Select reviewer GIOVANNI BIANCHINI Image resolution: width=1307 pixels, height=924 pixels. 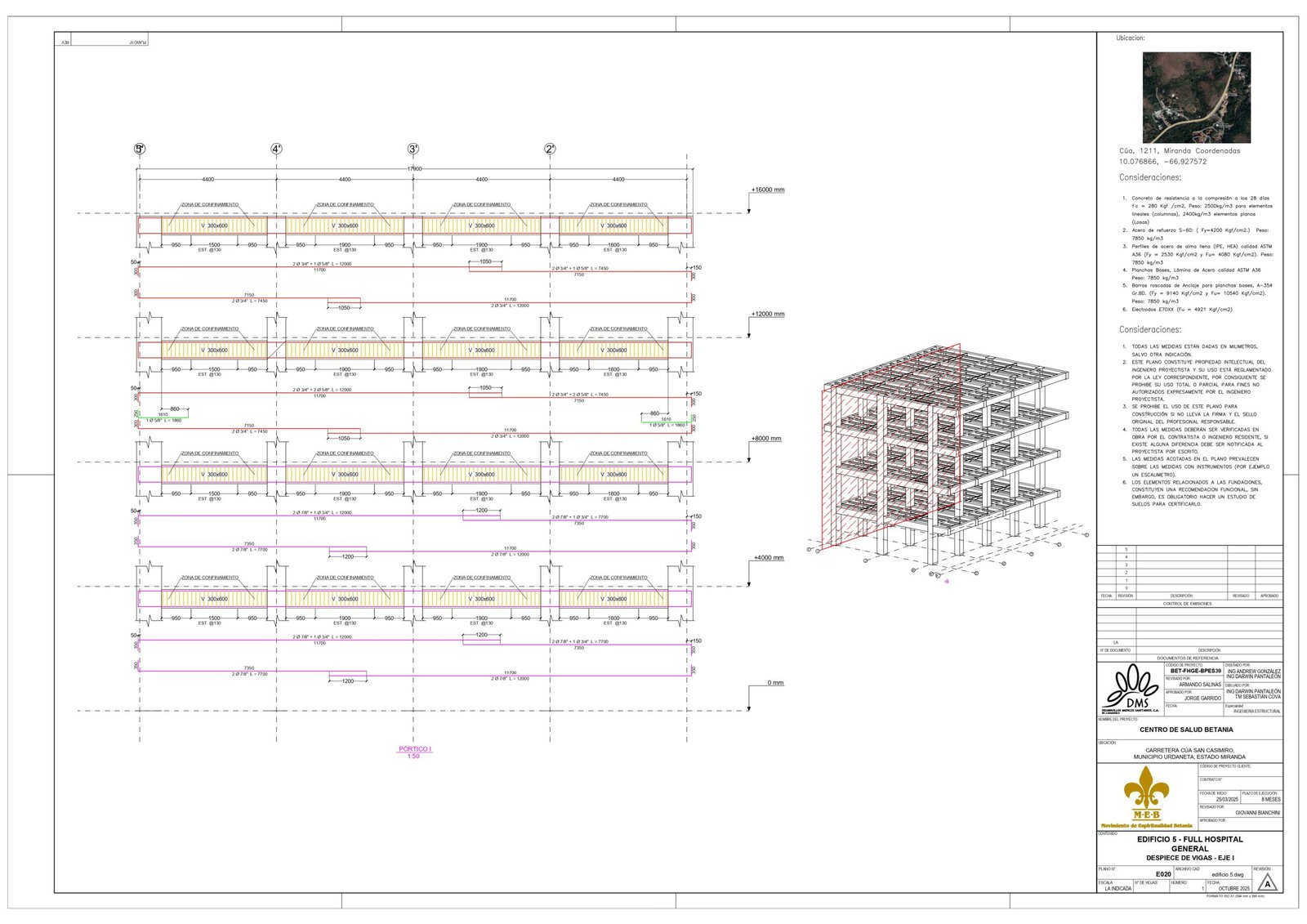1258,813
